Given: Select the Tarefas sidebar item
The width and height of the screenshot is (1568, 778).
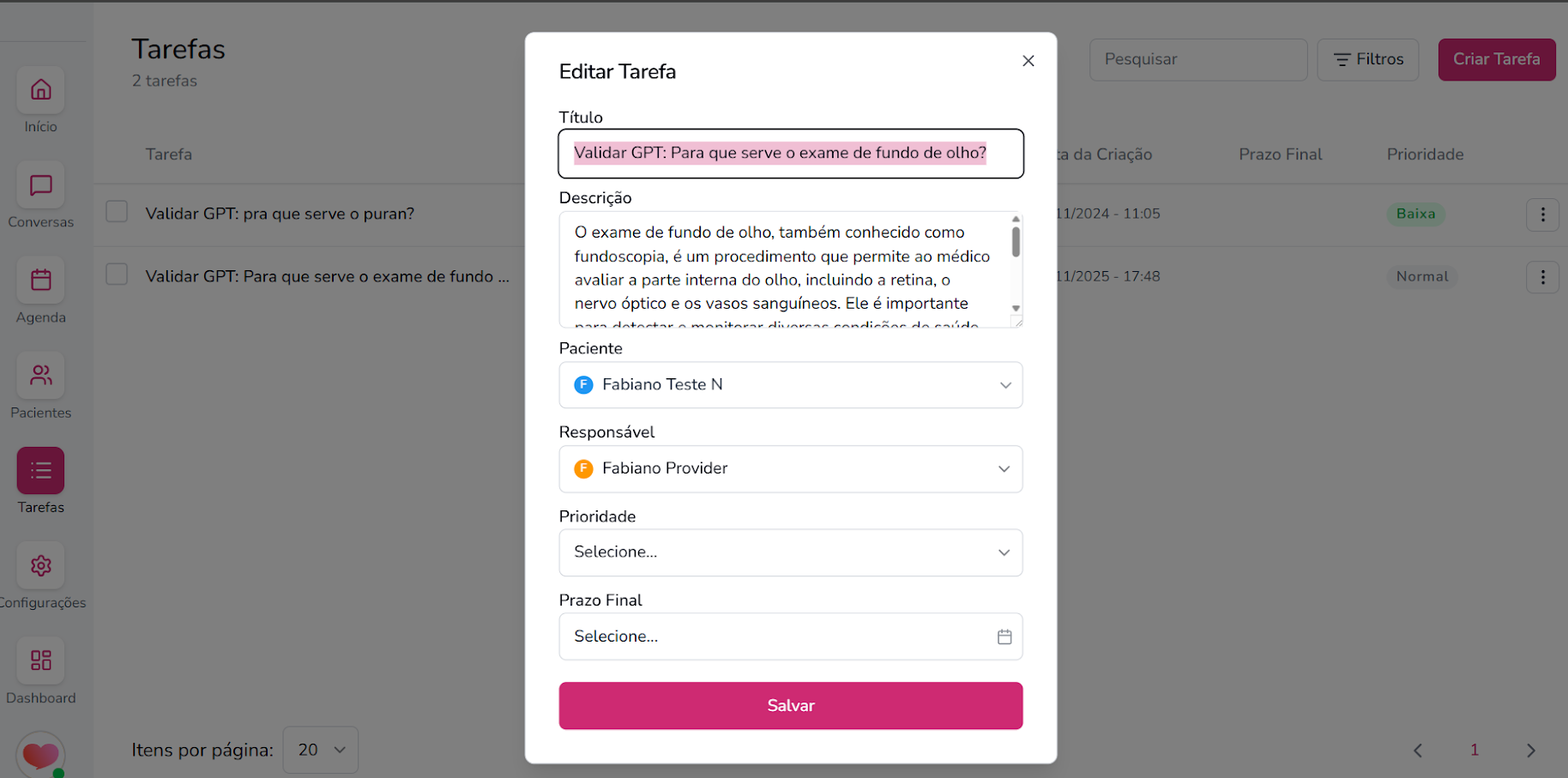Looking at the screenshot, I should [x=40, y=471].
